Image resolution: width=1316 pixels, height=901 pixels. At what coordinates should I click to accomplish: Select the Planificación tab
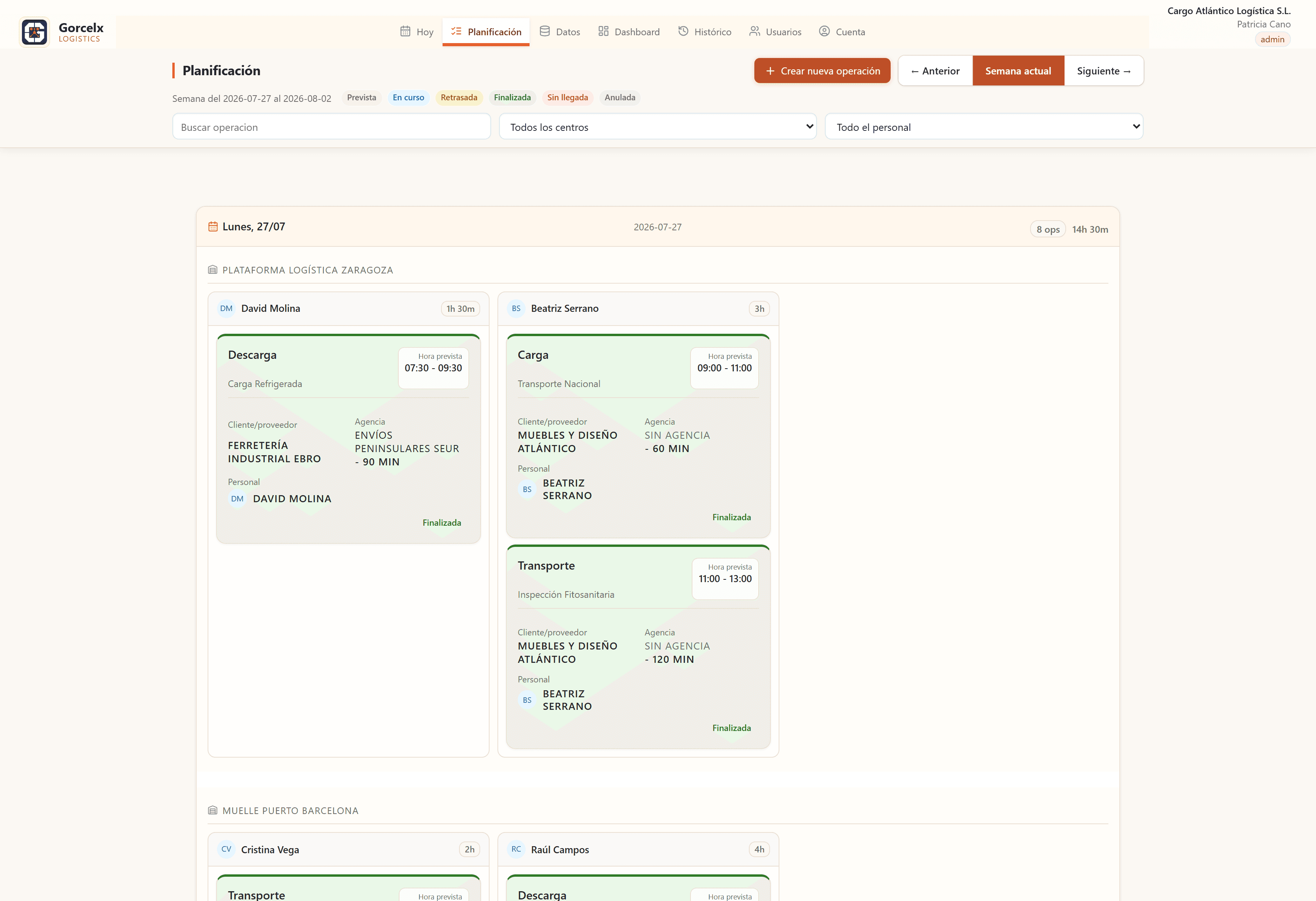point(486,32)
